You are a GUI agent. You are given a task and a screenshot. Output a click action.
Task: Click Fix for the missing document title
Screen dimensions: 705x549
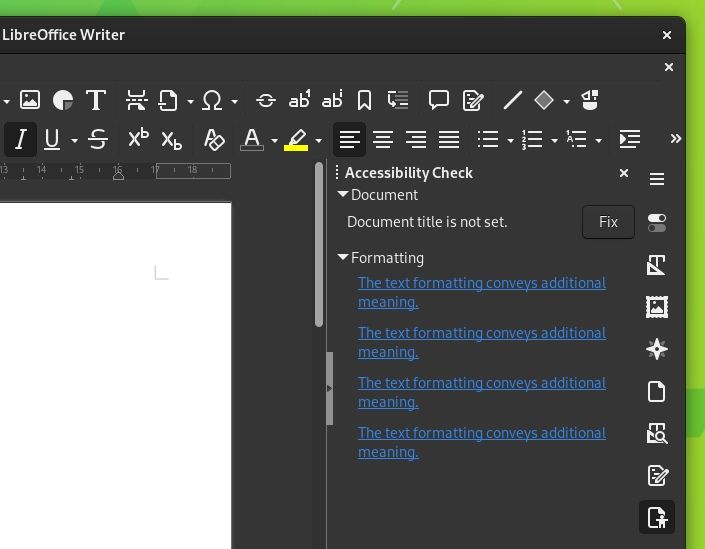click(608, 222)
